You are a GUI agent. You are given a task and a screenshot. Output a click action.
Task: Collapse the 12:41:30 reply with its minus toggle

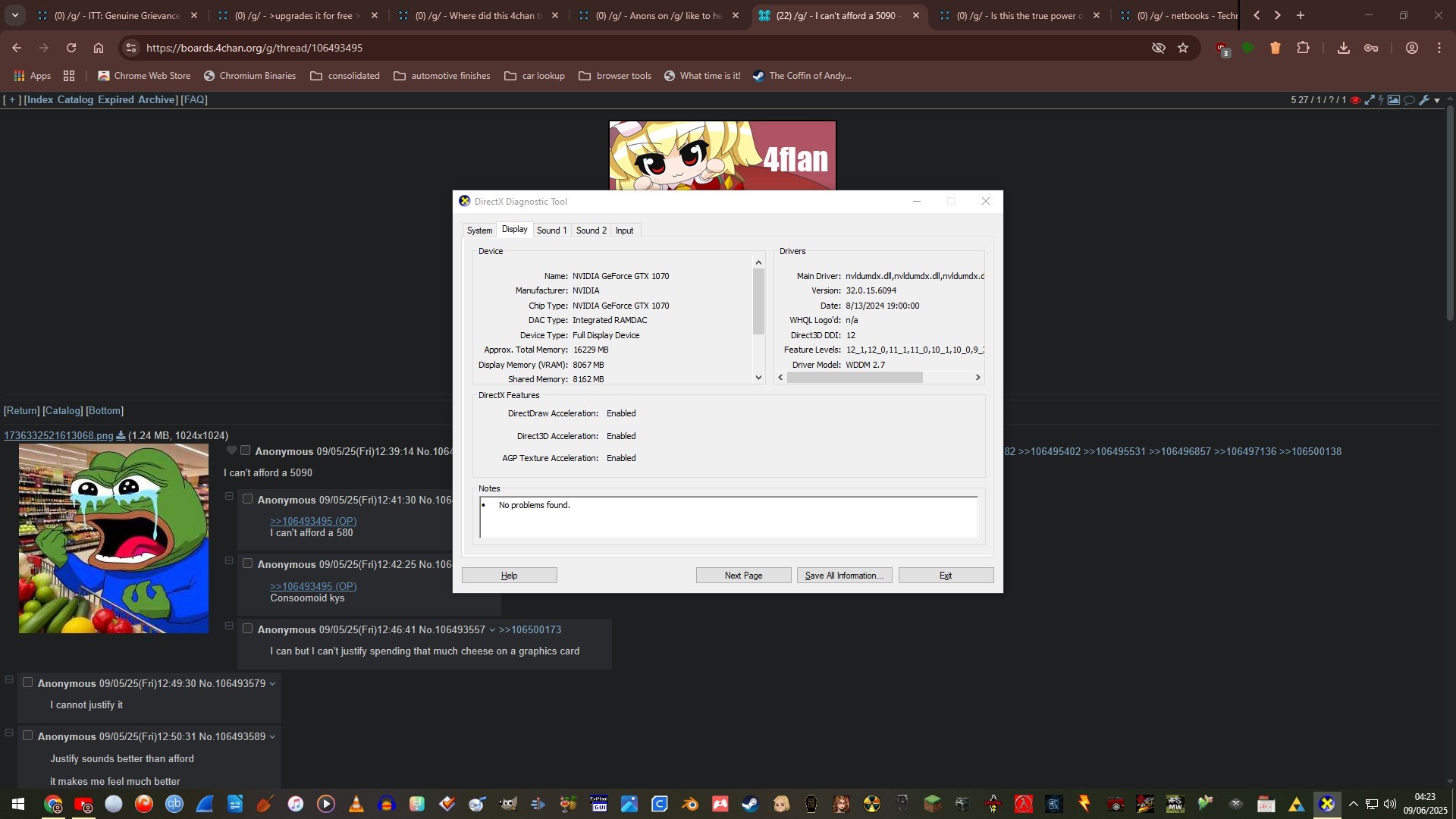(229, 496)
